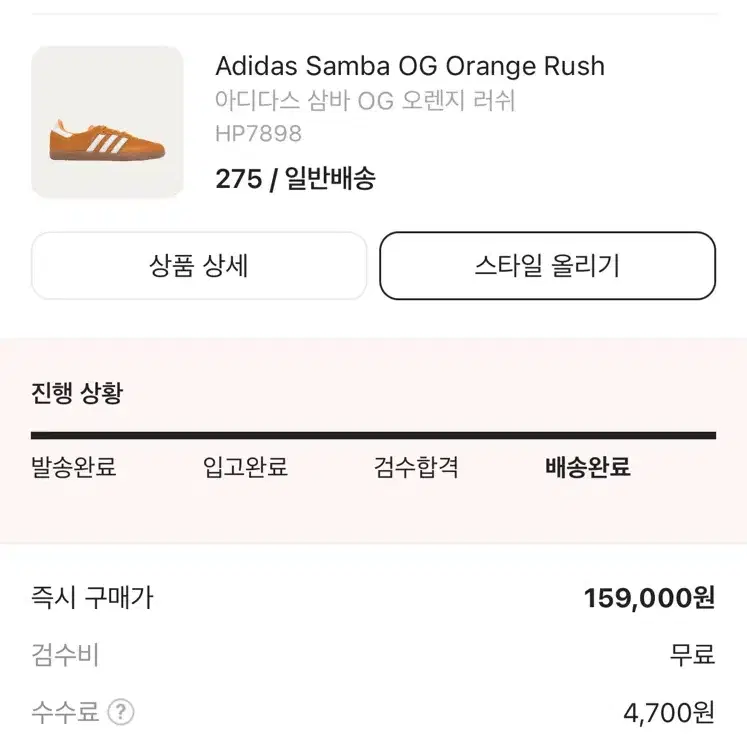Click the black progress bar under 진행 상황

tap(374, 435)
